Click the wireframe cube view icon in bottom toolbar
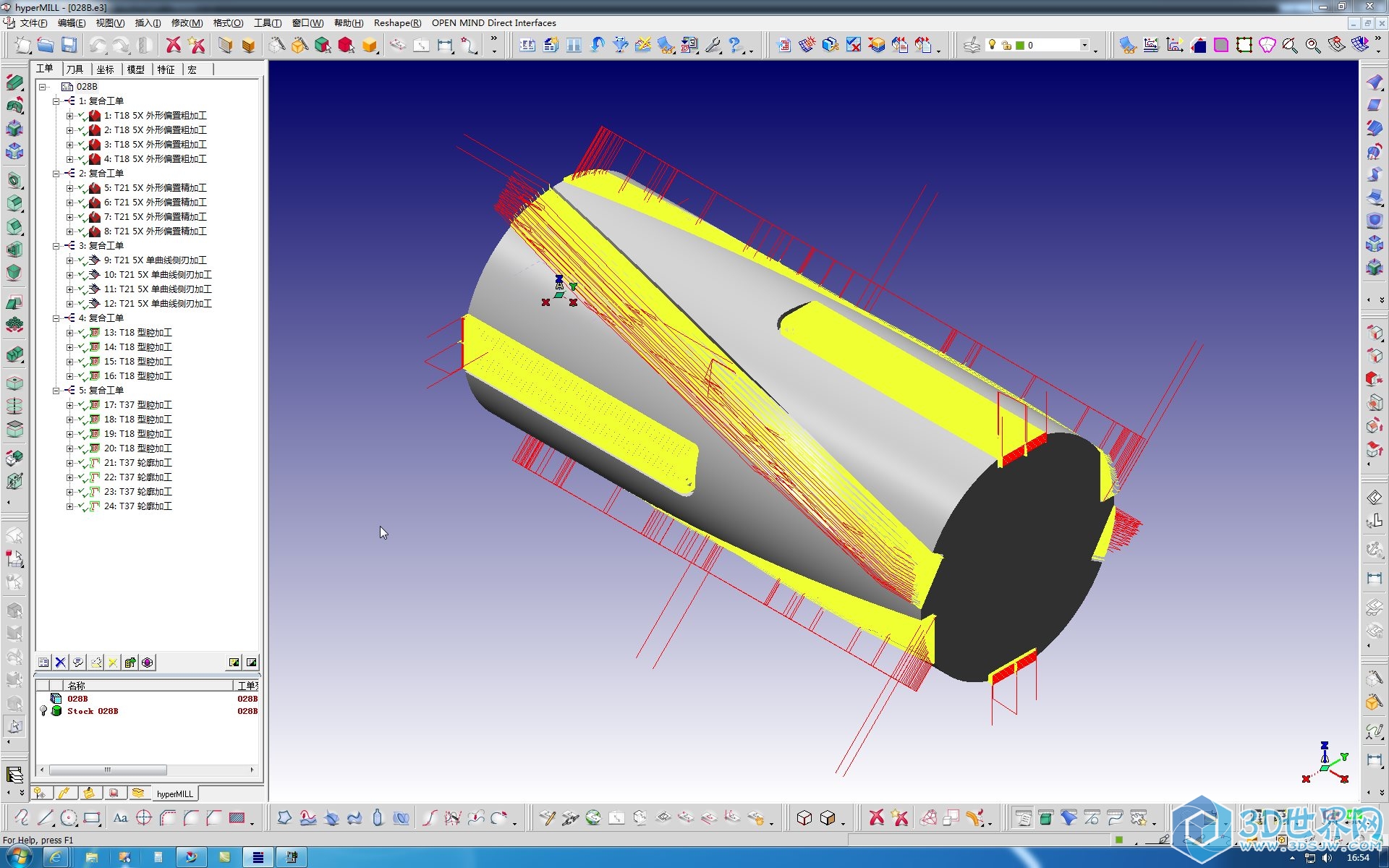The height and width of the screenshot is (868, 1389). coord(804,818)
